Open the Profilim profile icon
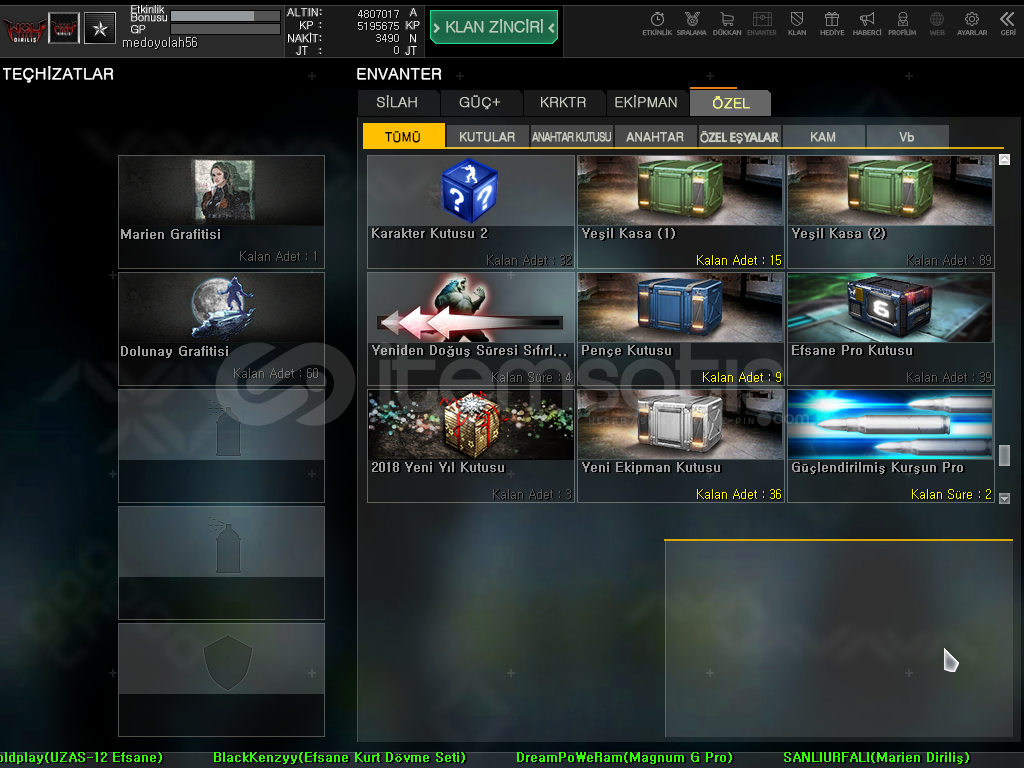 click(902, 24)
